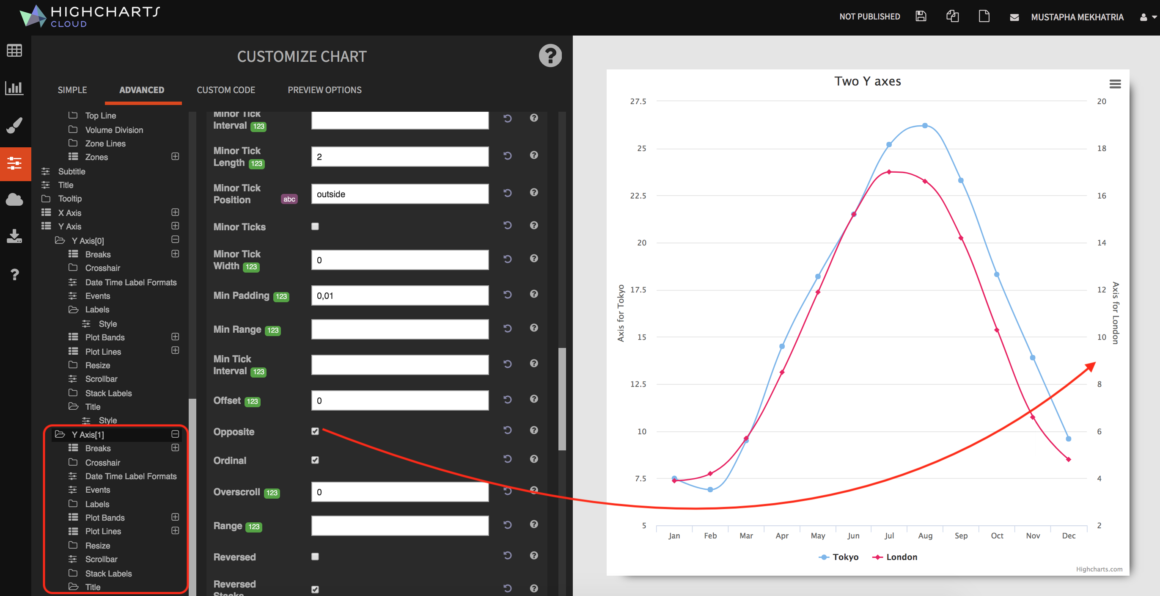1160x596 pixels.
Task: Click the Highcharts.com credits link
Action: click(x=1101, y=569)
